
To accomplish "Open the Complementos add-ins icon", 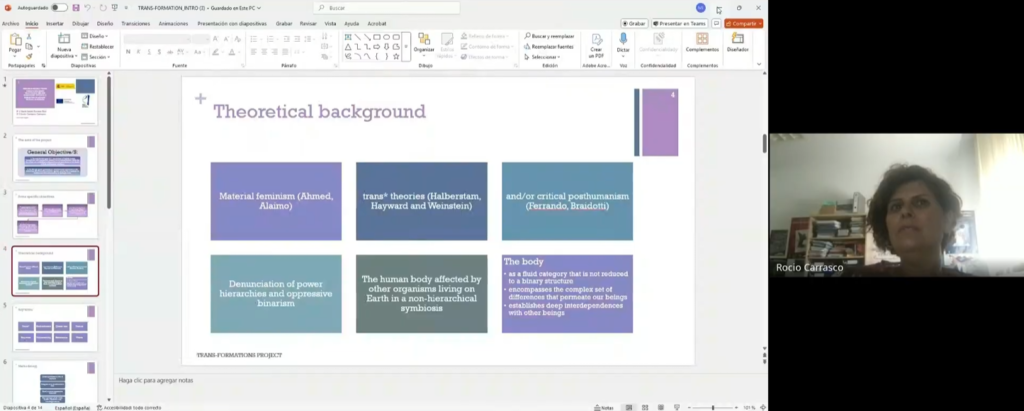I will [x=702, y=41].
